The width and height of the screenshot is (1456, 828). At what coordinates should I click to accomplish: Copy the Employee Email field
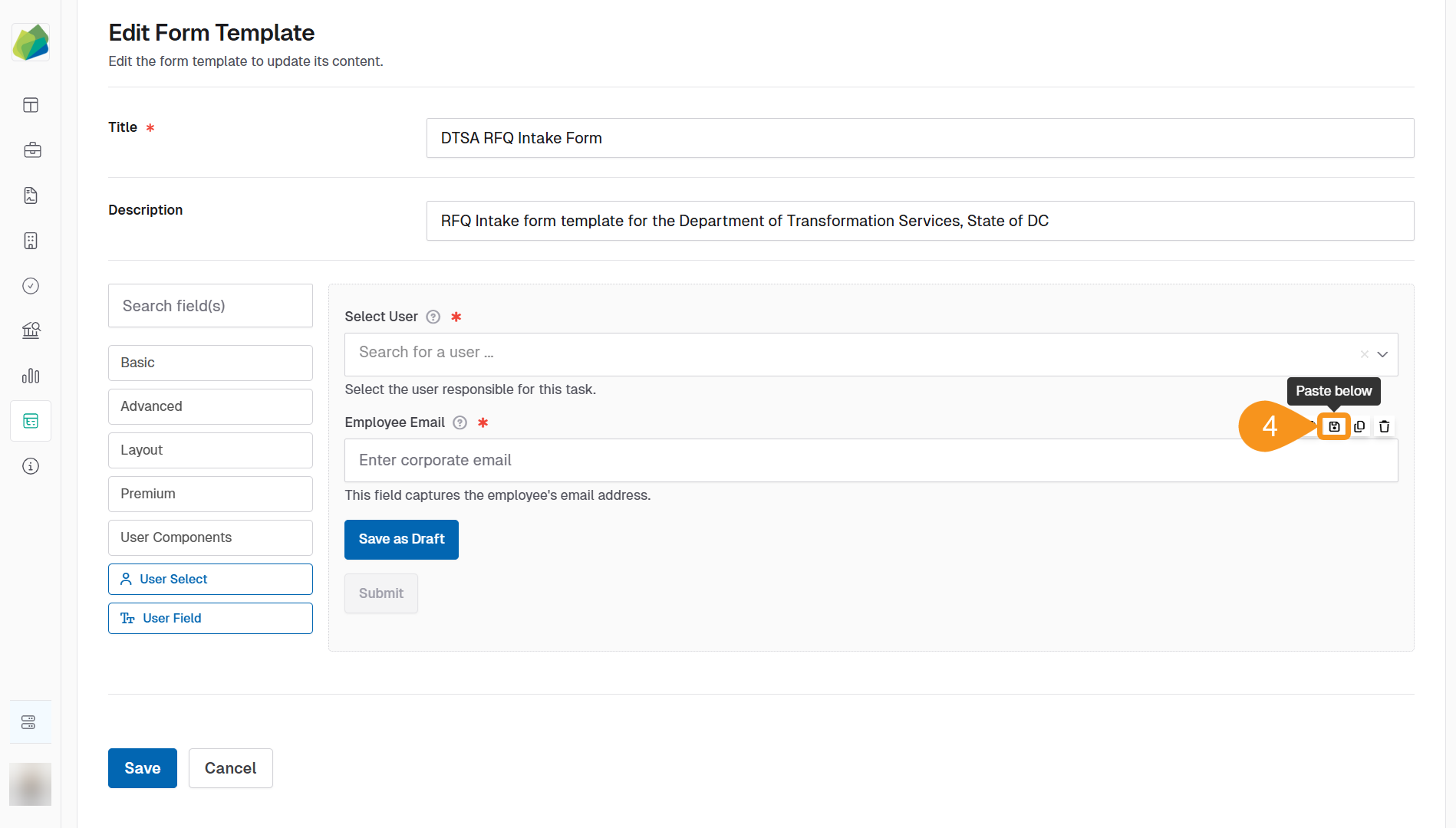click(x=1359, y=426)
